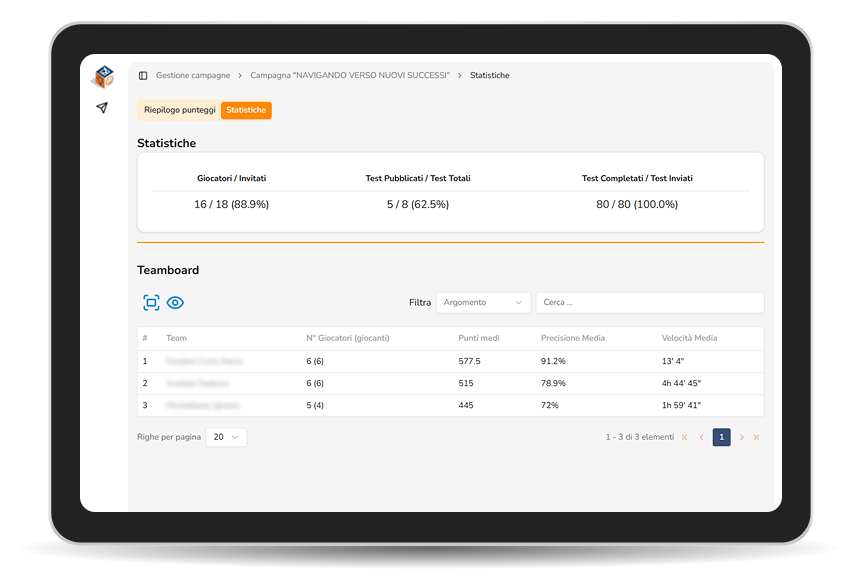This screenshot has height=588, width=861.
Task: Click the 78.9% precision cell
Action: (x=553, y=383)
